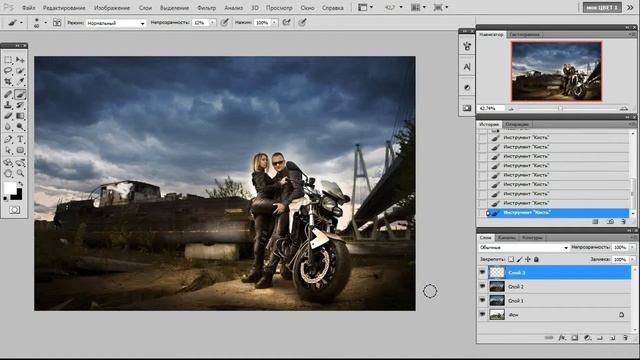
Task: Open the background color picker
Action: 18,196
